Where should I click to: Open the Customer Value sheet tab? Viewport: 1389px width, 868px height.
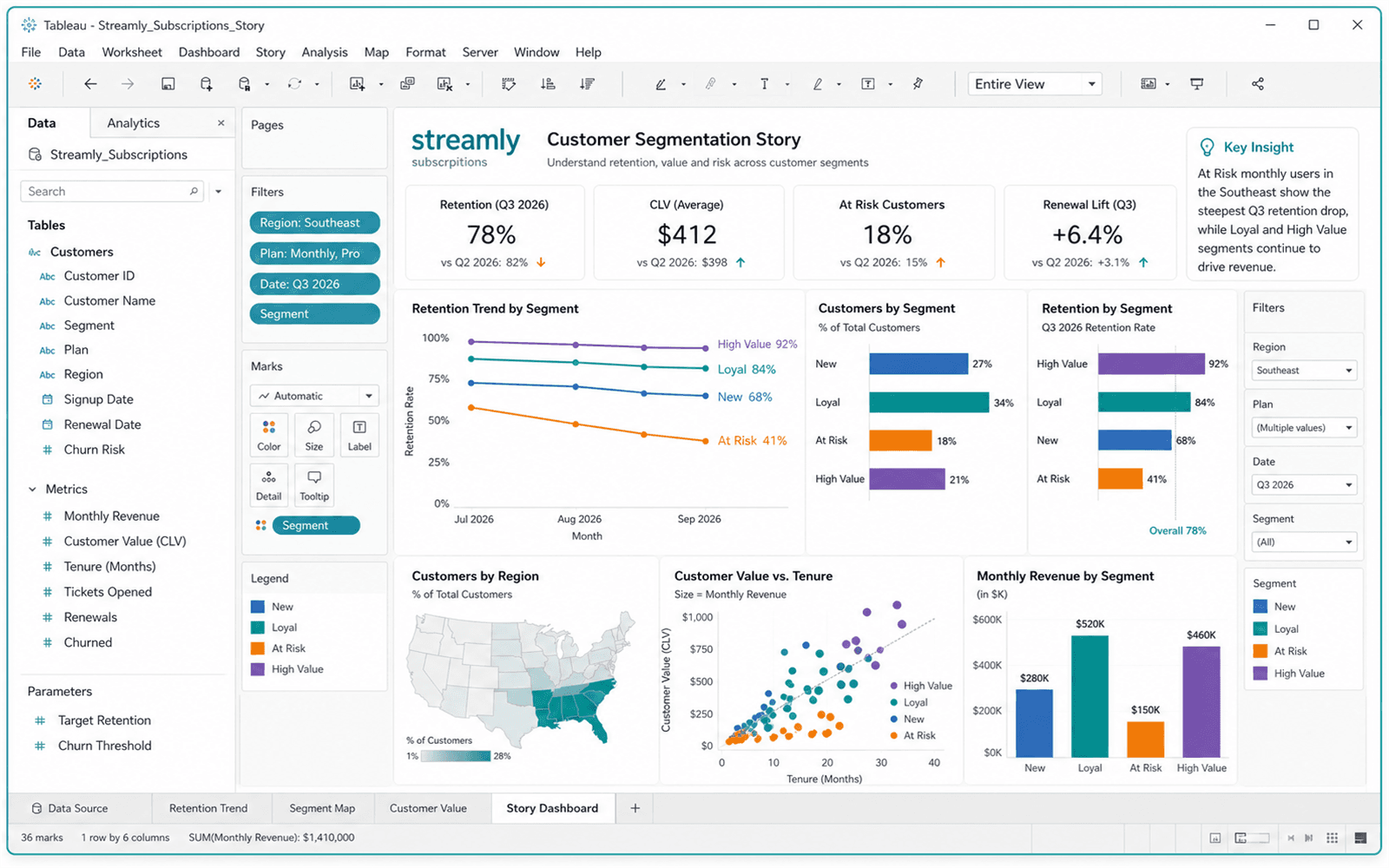point(428,808)
